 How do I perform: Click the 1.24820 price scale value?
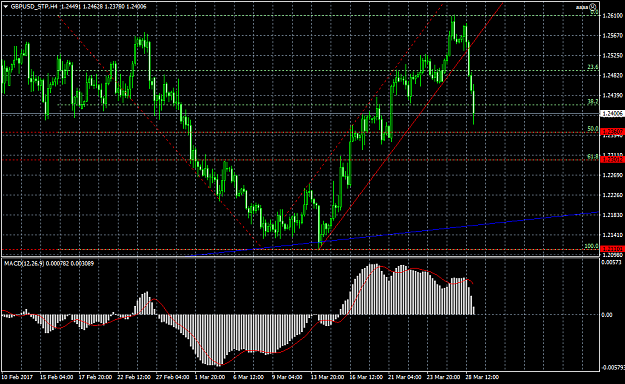(x=613, y=75)
